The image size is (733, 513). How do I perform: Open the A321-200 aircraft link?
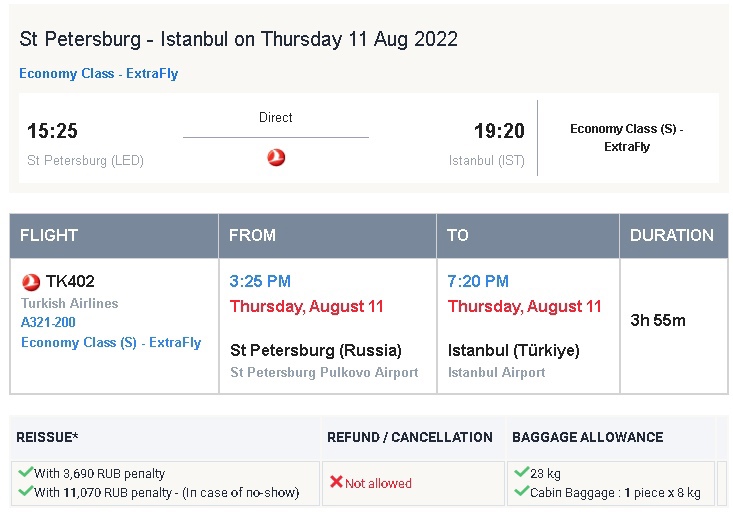48,322
